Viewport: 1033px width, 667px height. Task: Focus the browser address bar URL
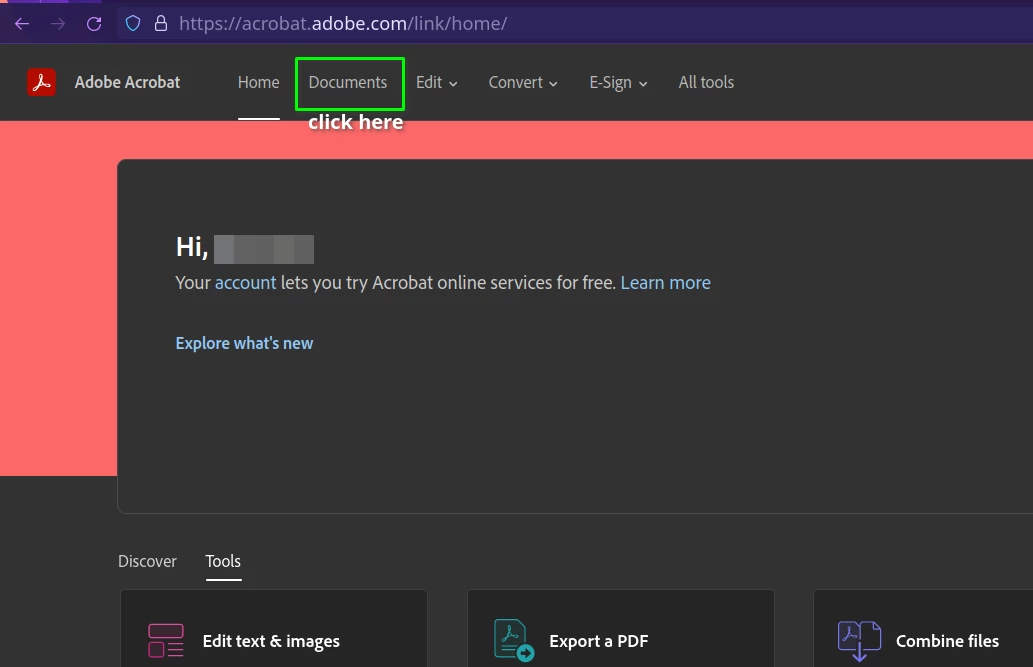point(343,24)
